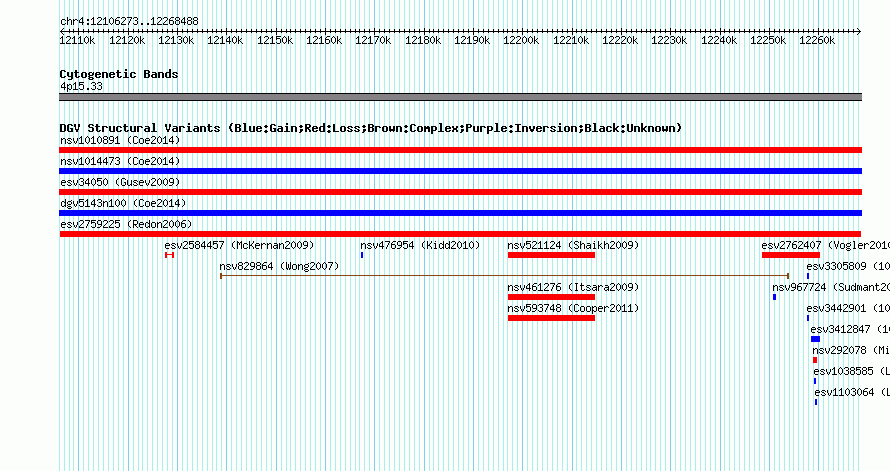Open the dgv5143n100 (Coe2014) label

coord(123,203)
